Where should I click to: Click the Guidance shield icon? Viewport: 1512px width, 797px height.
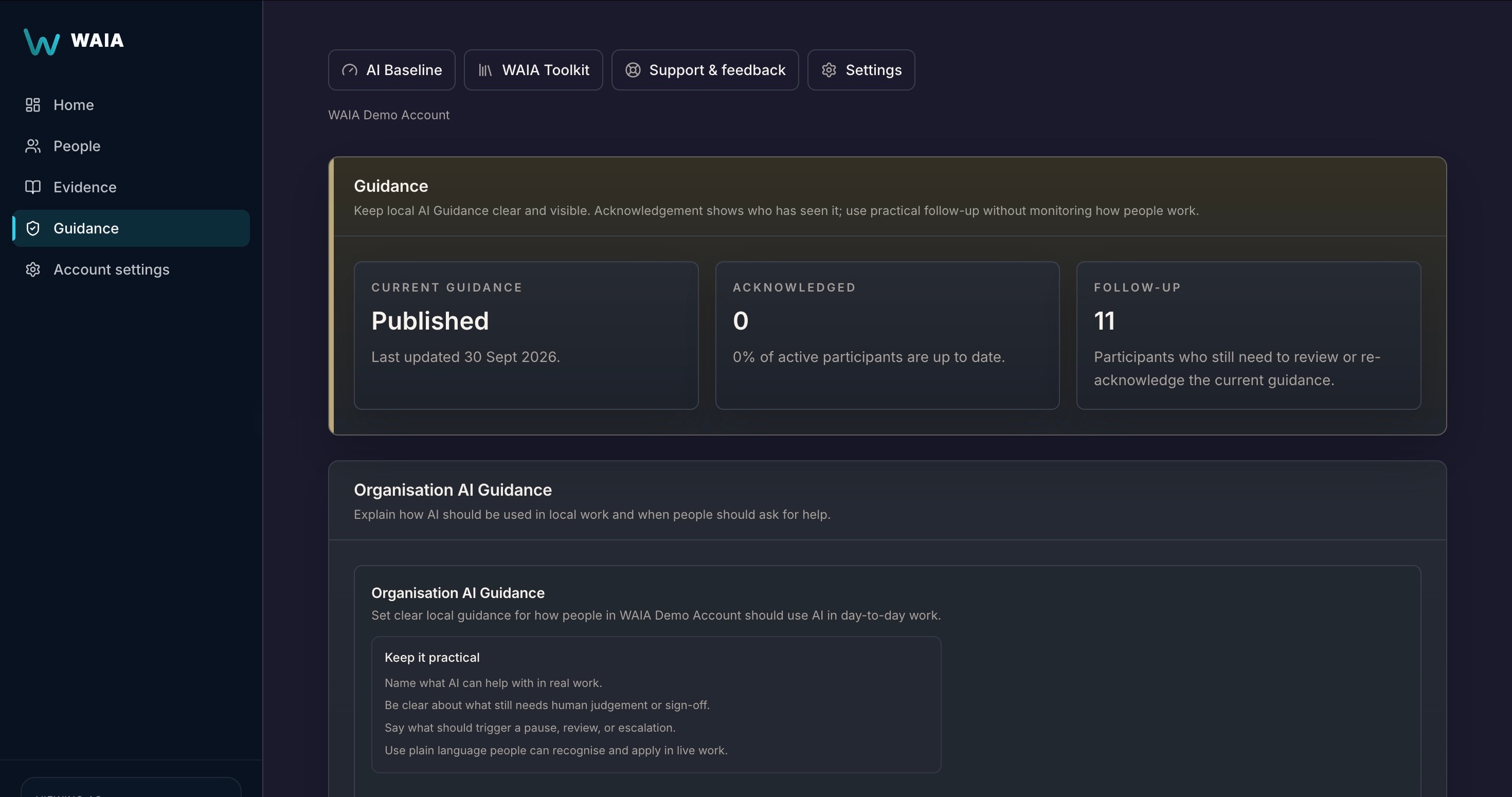click(x=33, y=228)
